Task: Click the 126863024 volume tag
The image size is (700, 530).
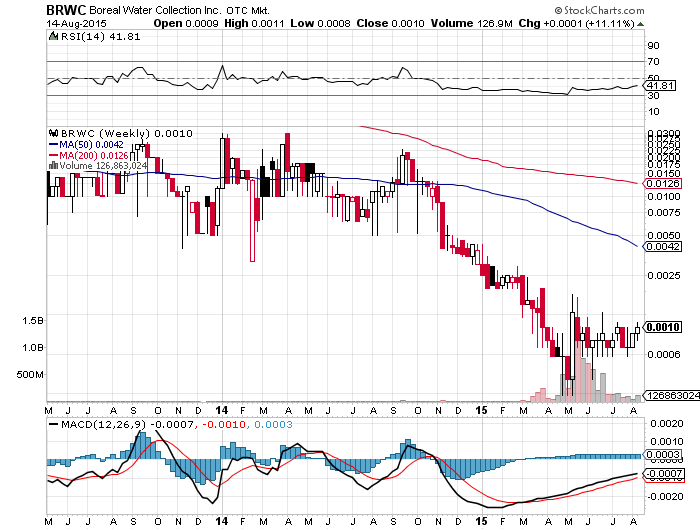Action: (672, 396)
